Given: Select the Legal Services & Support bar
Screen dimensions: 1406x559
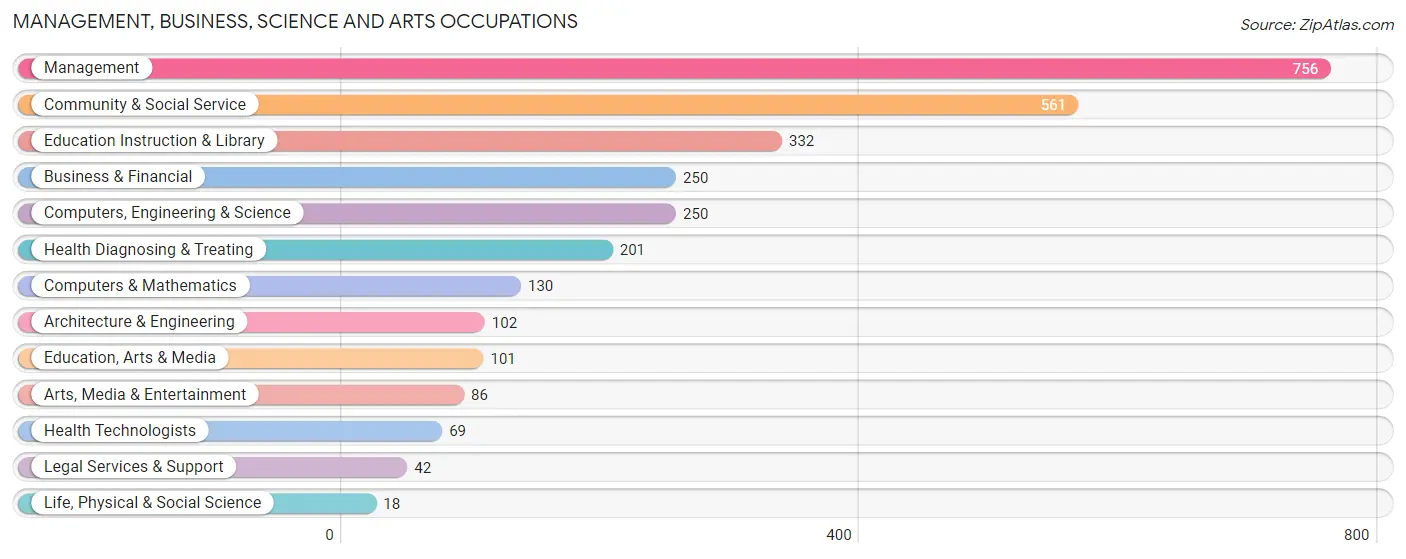Looking at the screenshot, I should coord(213,467).
